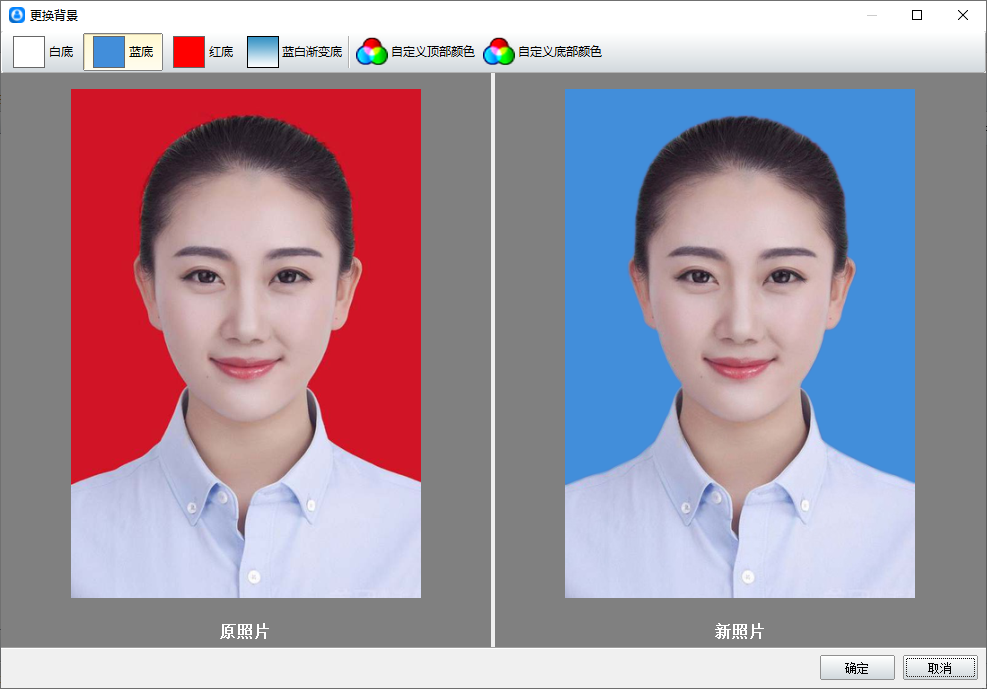Click the new blue-background photo preview
This screenshot has height=689, width=987.
[740, 344]
